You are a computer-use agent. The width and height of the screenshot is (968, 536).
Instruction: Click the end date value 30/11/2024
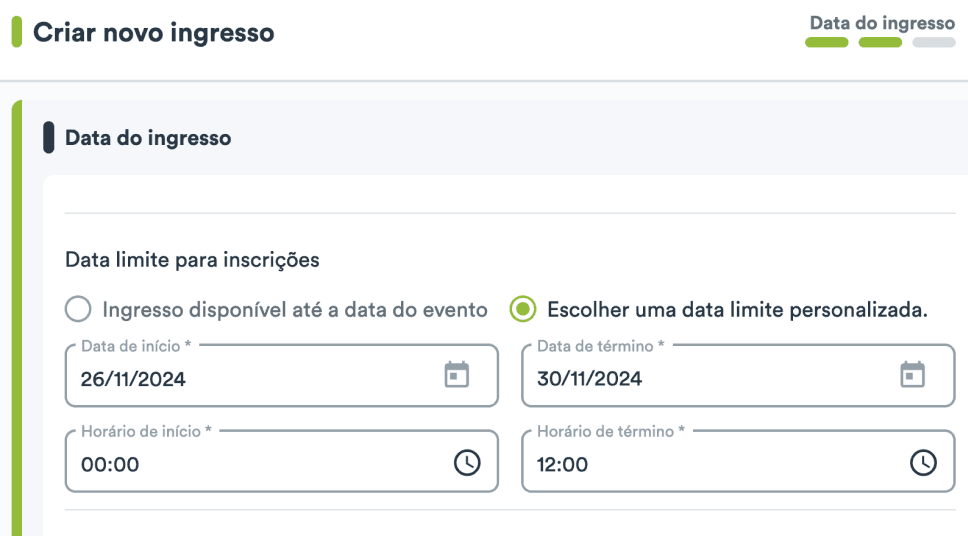[x=589, y=379]
